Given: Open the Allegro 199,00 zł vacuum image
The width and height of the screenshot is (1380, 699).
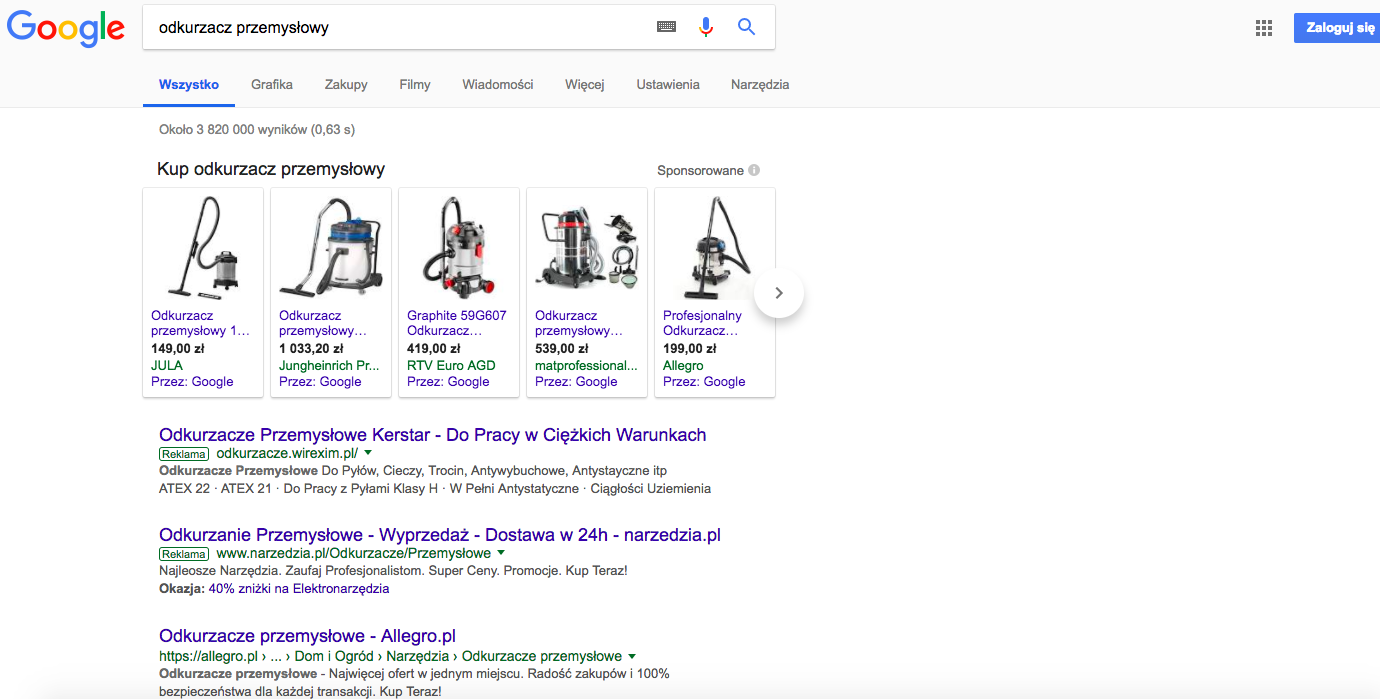Looking at the screenshot, I should tap(715, 246).
